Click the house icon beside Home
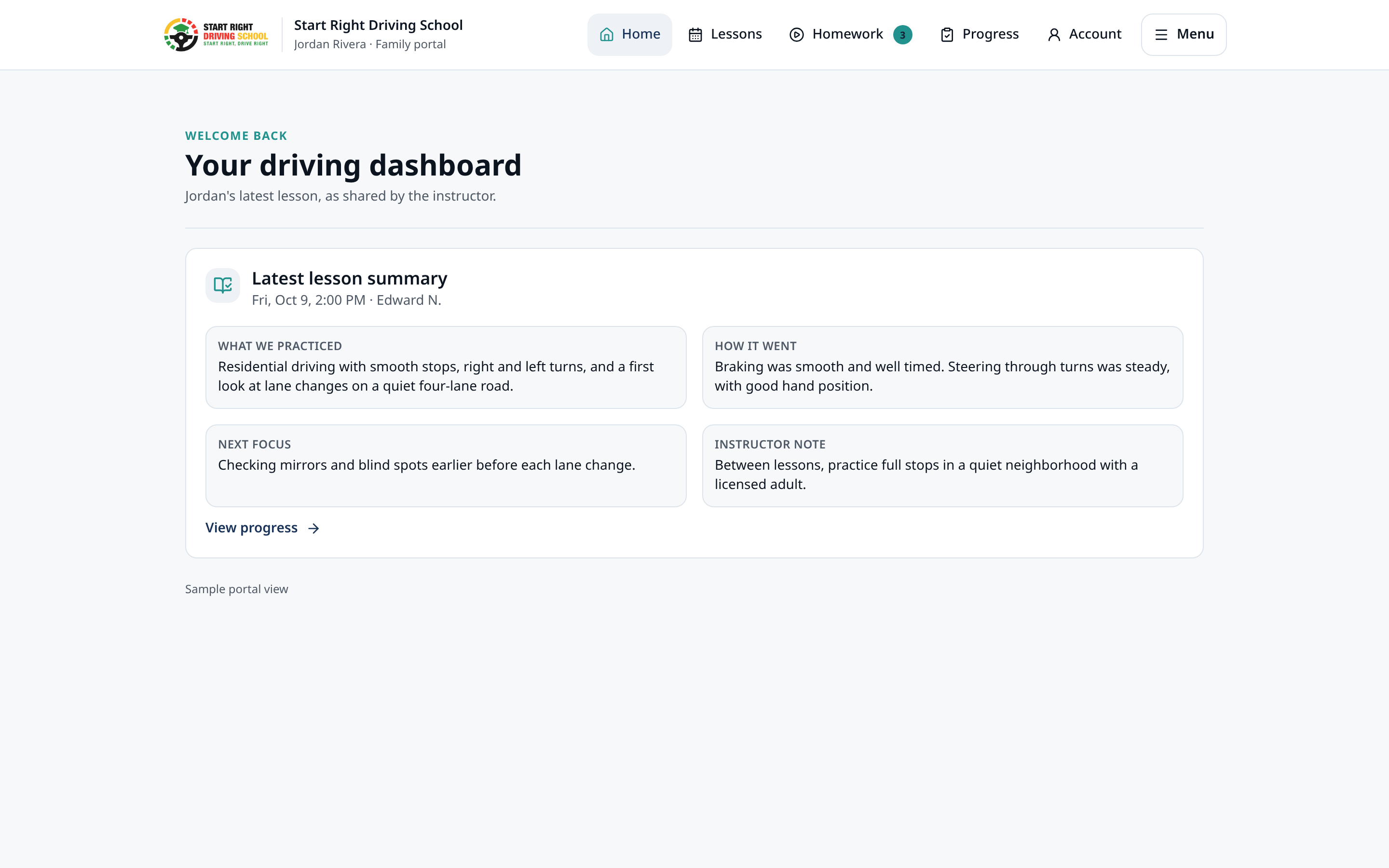The height and width of the screenshot is (868, 1389). 607,34
